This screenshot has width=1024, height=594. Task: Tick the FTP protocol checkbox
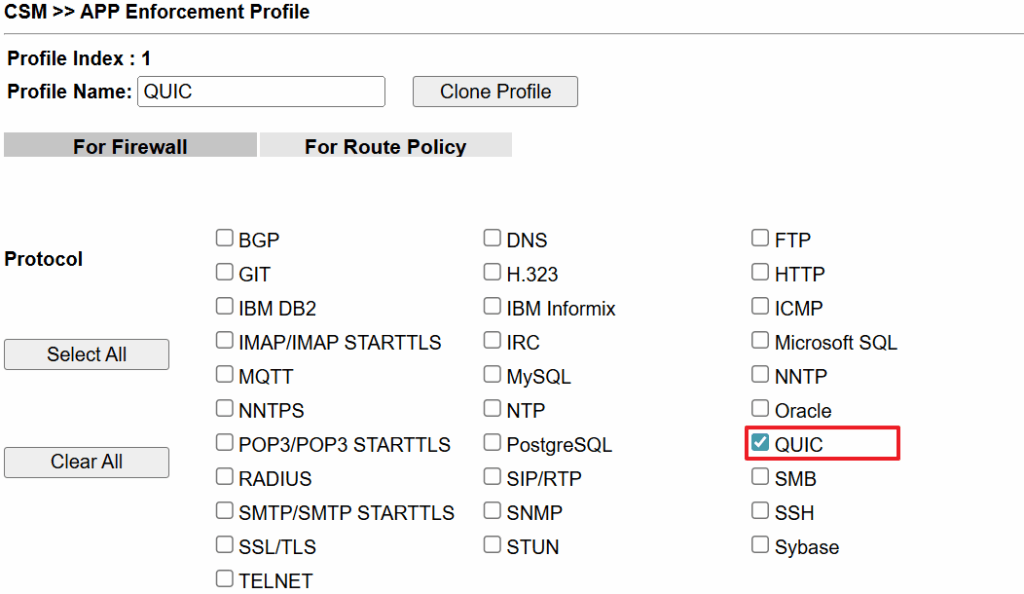point(760,239)
